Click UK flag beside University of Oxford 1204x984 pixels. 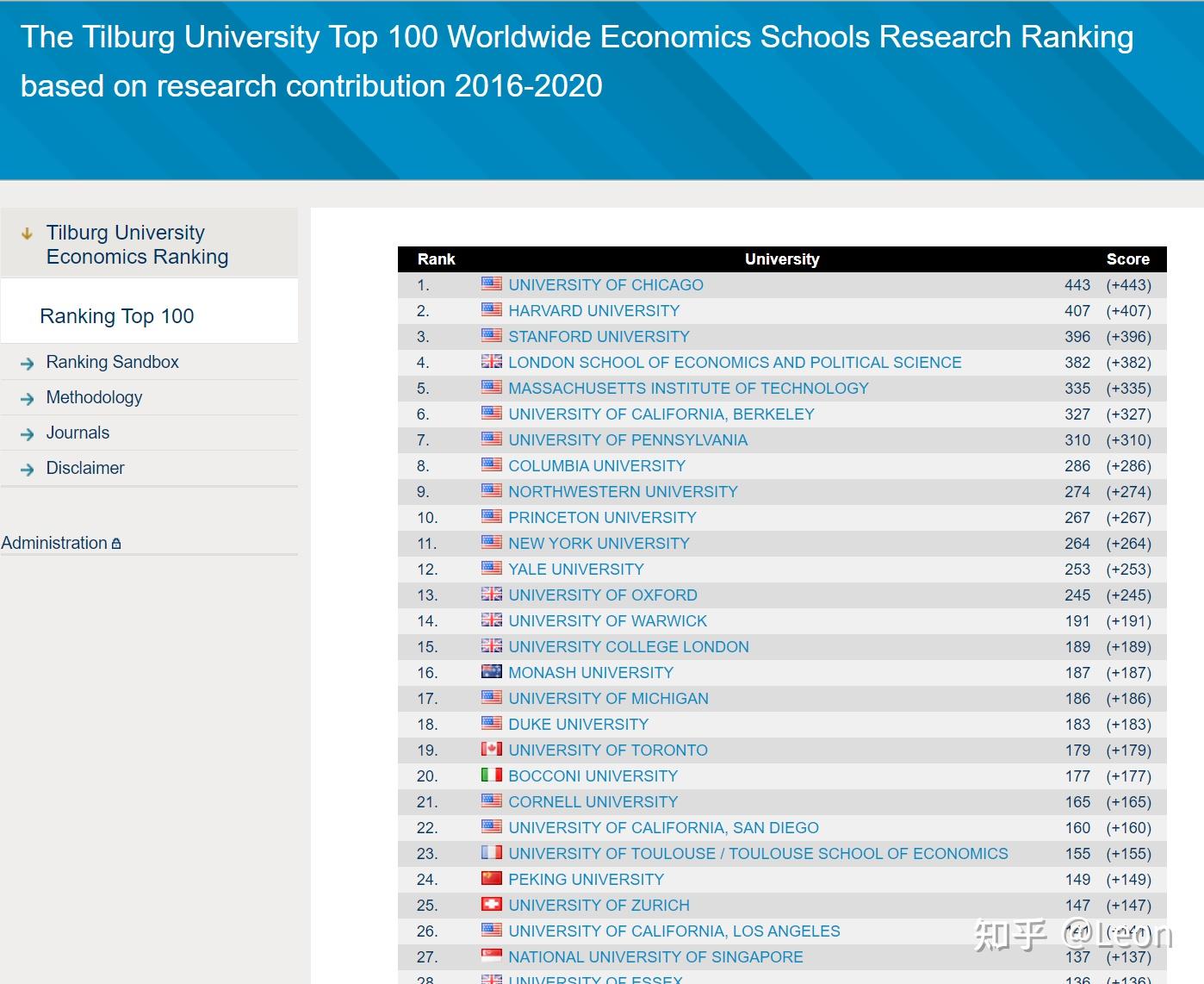[492, 594]
